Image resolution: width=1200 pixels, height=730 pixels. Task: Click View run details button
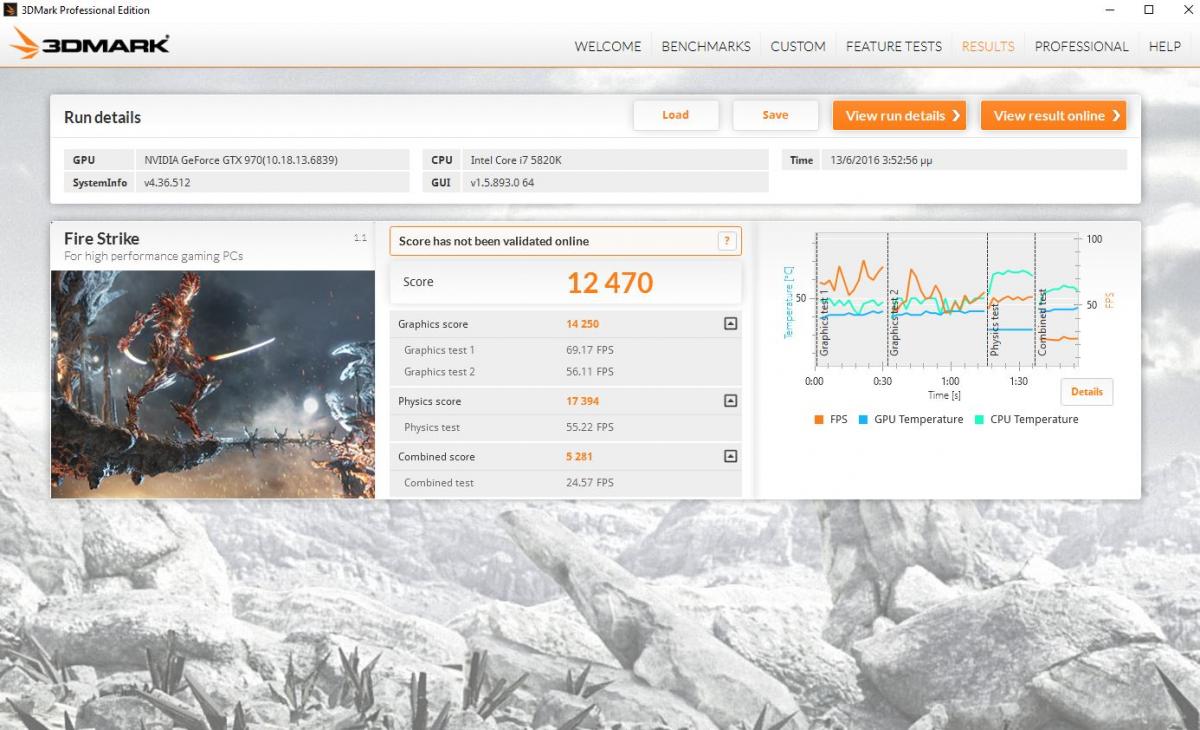point(900,115)
